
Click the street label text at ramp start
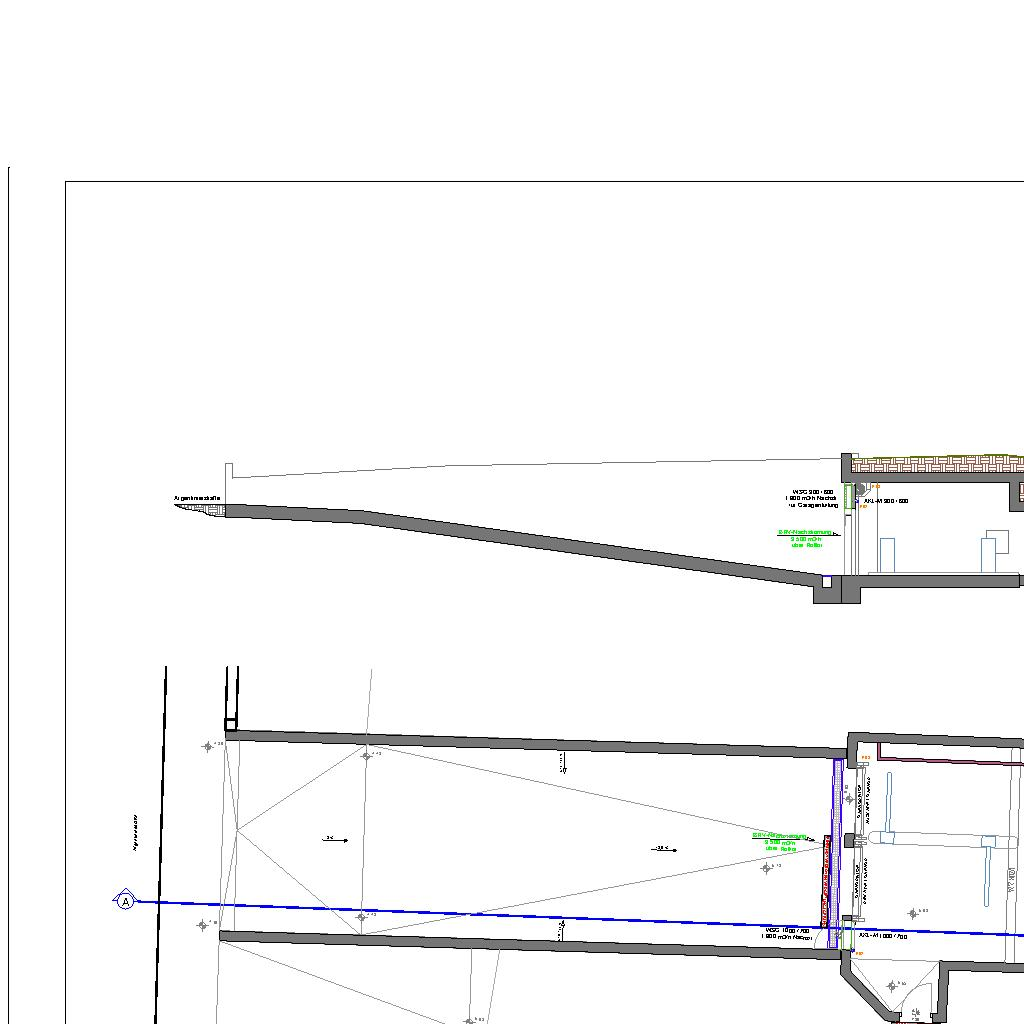pos(196,497)
